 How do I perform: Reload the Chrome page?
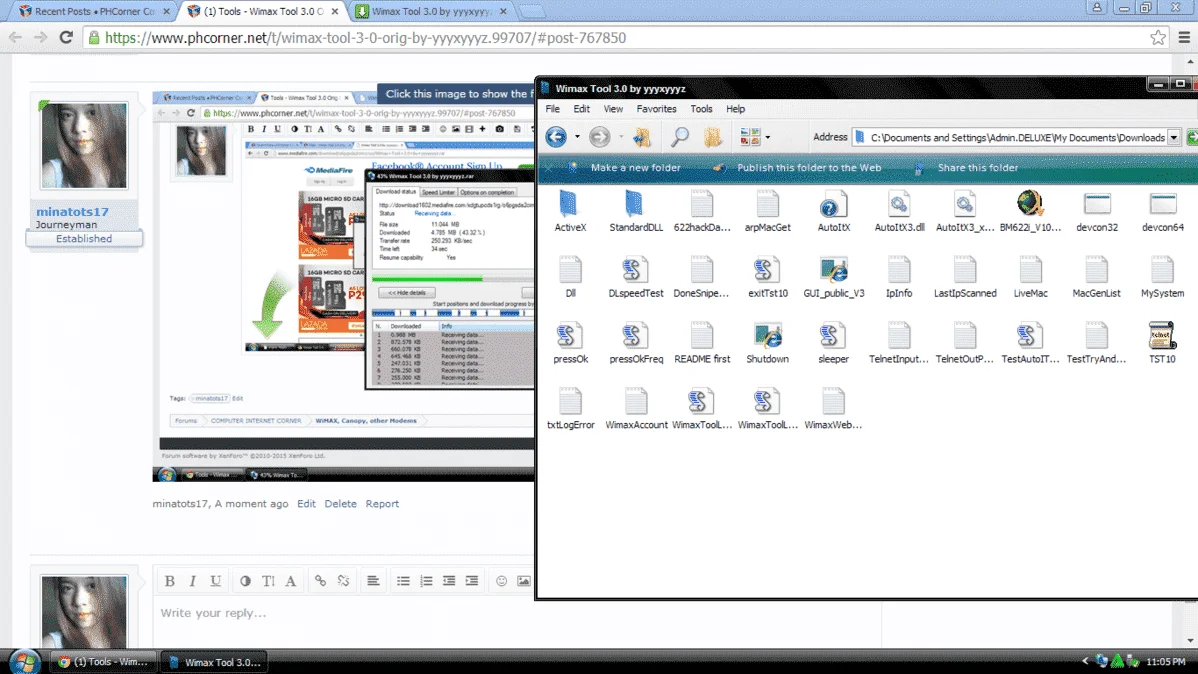[x=66, y=37]
